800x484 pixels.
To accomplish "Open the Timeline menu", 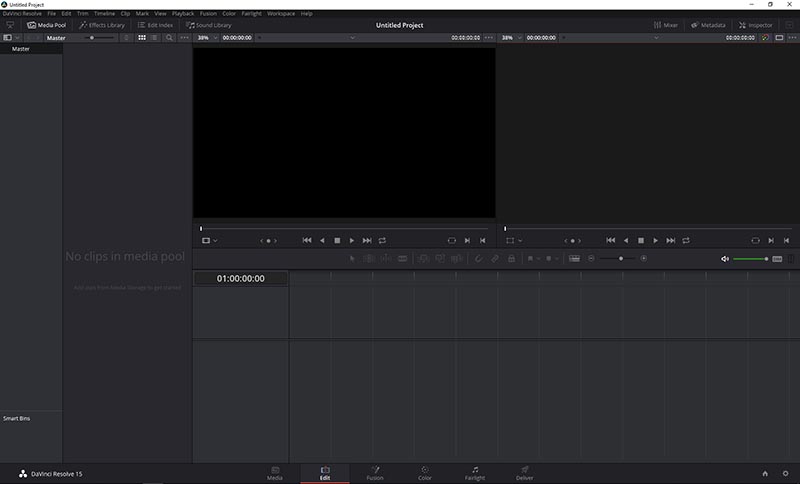I will pyautogui.click(x=104, y=14).
